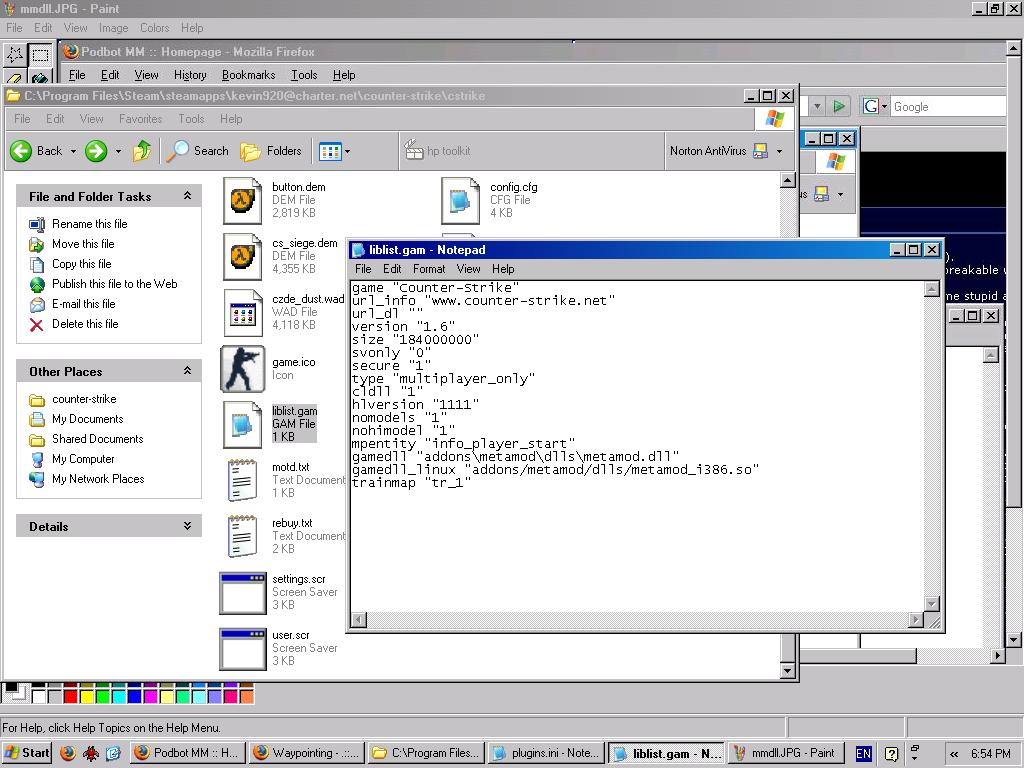Image resolution: width=1024 pixels, height=768 pixels.
Task: Select user.scr screen saver icon
Action: coord(242,649)
